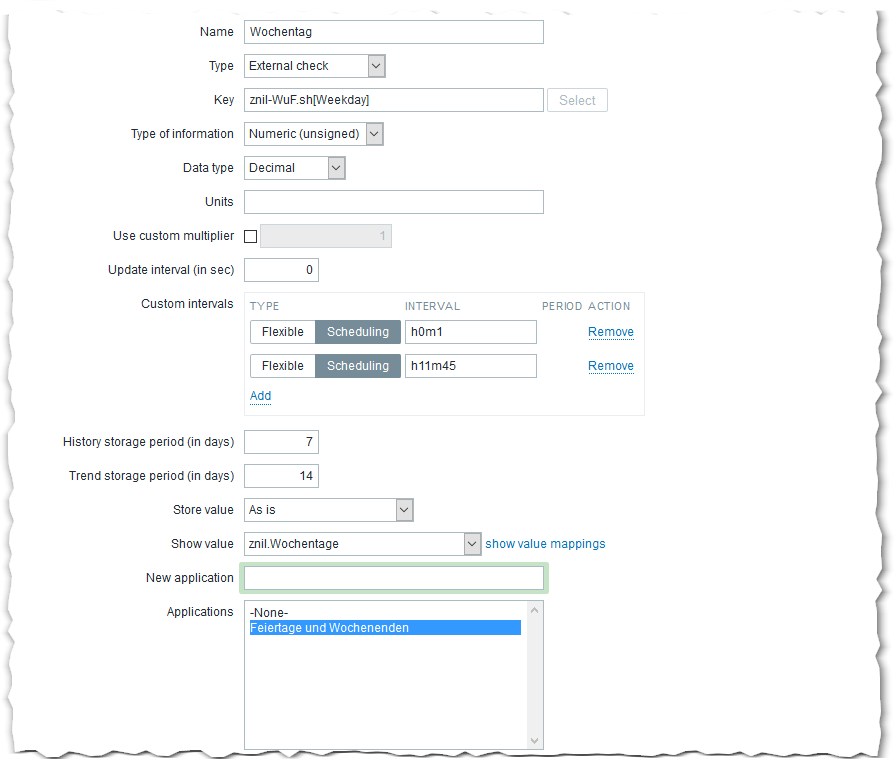
Task: Select Scheduling for the h11m45 interval
Action: (358, 366)
